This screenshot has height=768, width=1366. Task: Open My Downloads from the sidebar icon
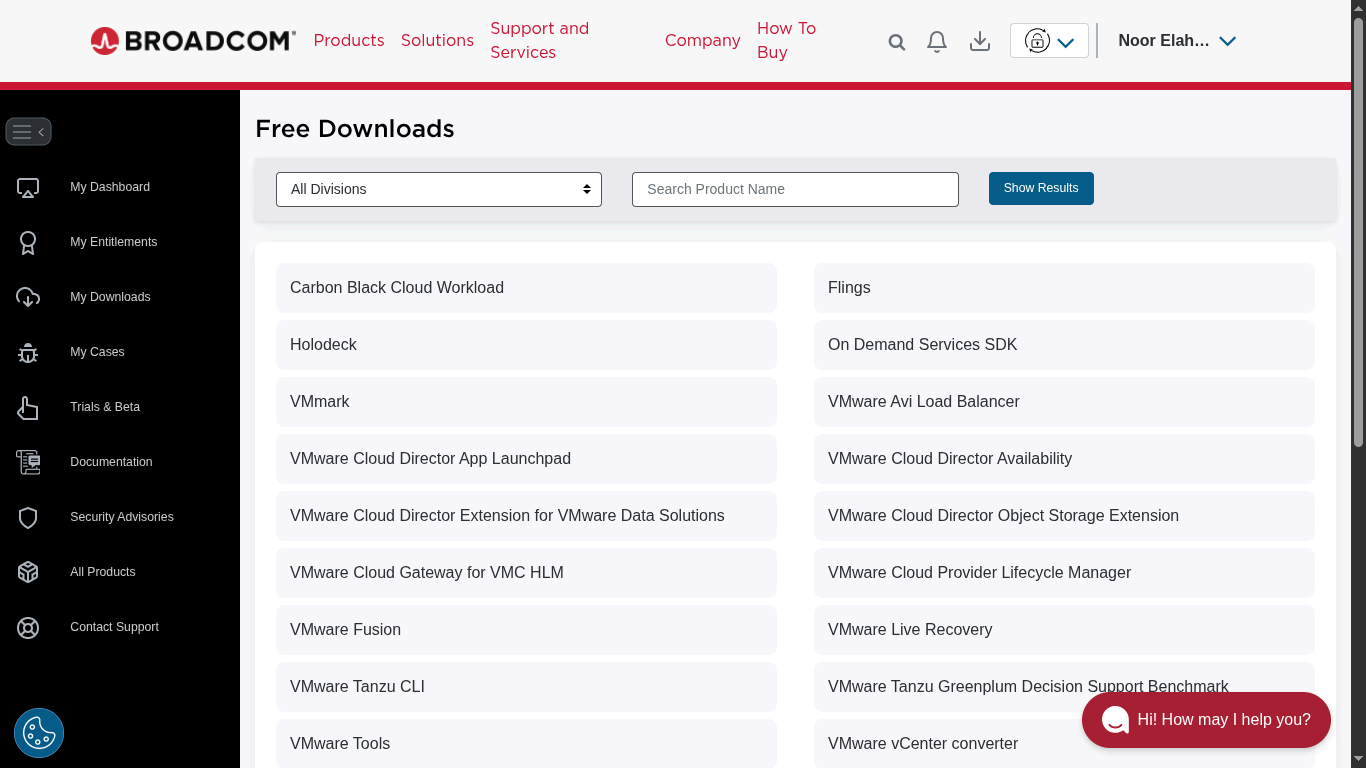point(27,297)
